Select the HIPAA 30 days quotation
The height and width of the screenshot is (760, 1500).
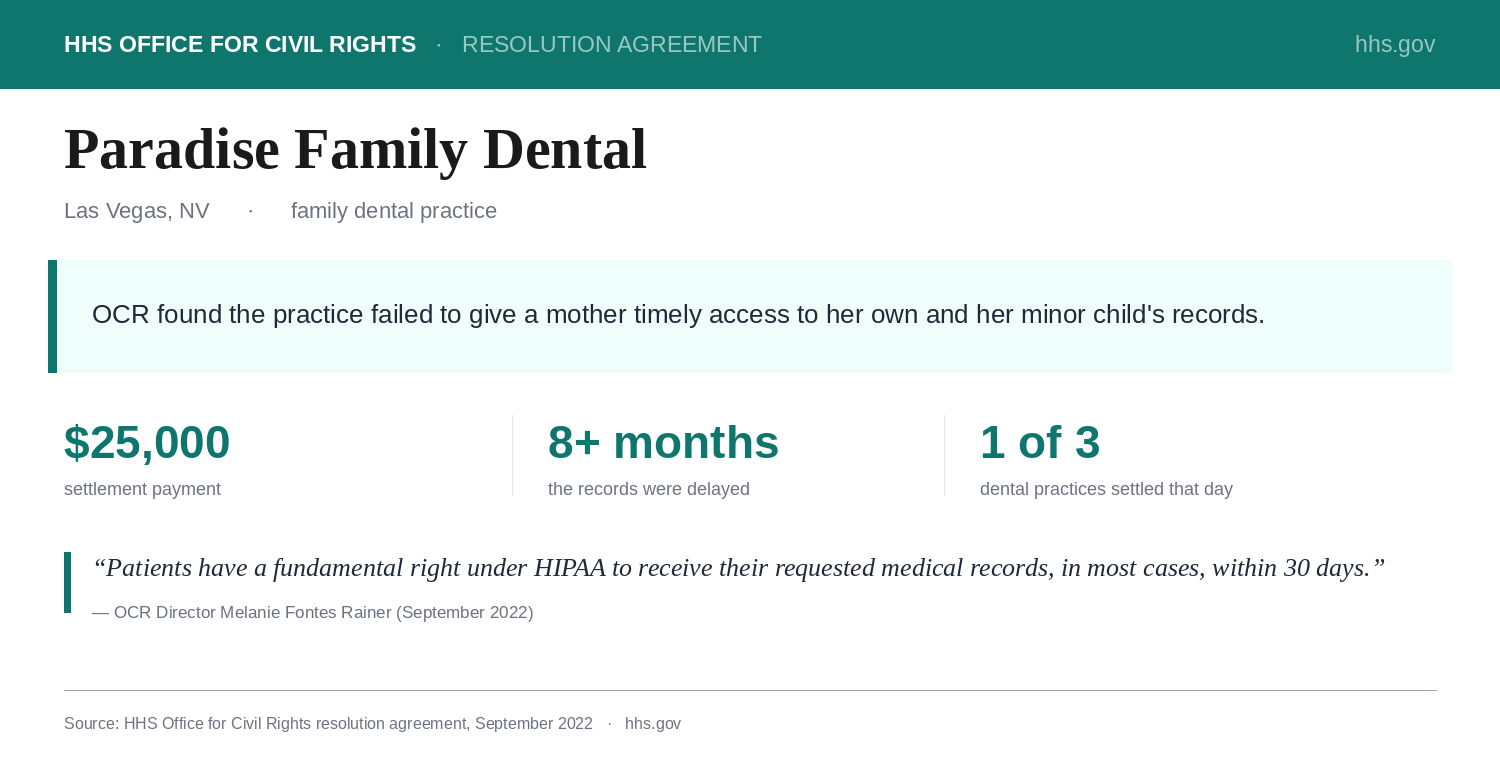pos(739,568)
